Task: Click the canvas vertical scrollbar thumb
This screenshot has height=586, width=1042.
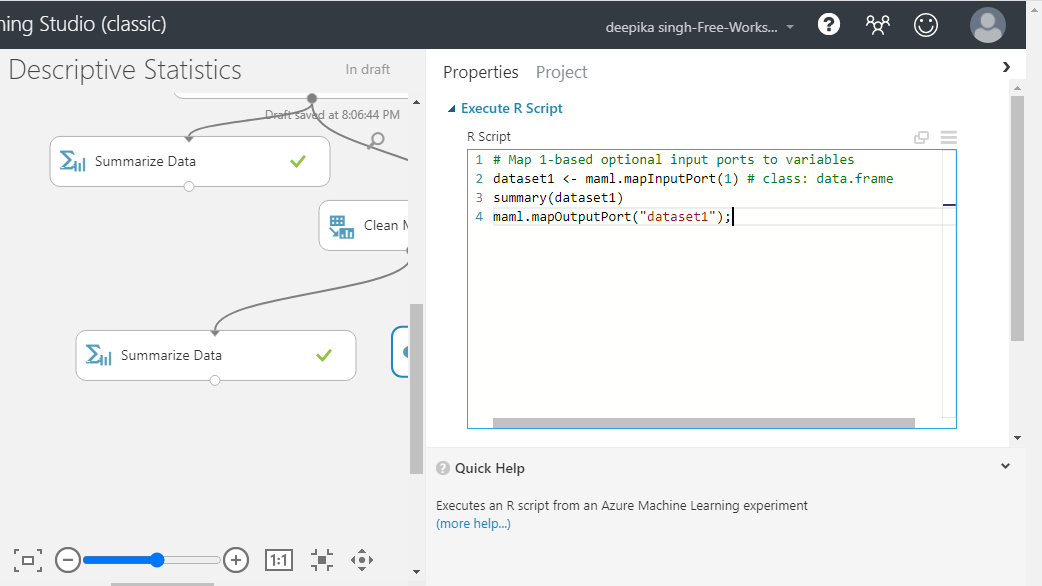Action: [417, 389]
